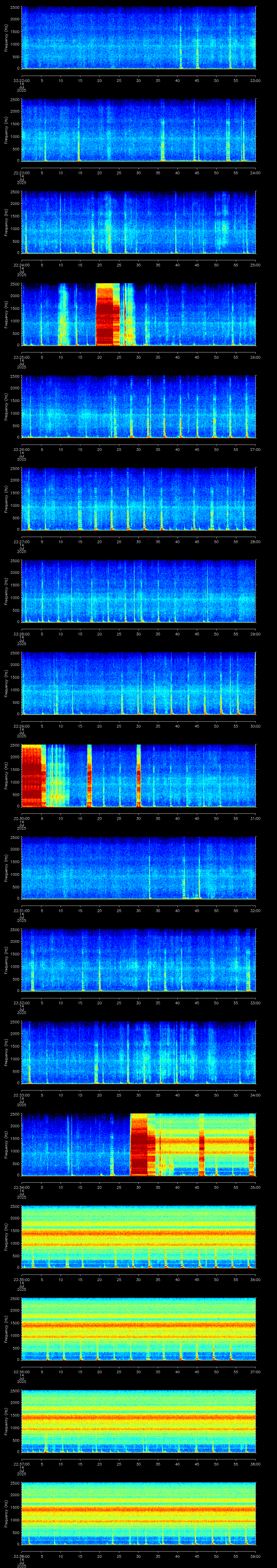The height and width of the screenshot is (1568, 277).
Task: Open the spectrogram panel starting at 22:29:00
Action: point(138,683)
